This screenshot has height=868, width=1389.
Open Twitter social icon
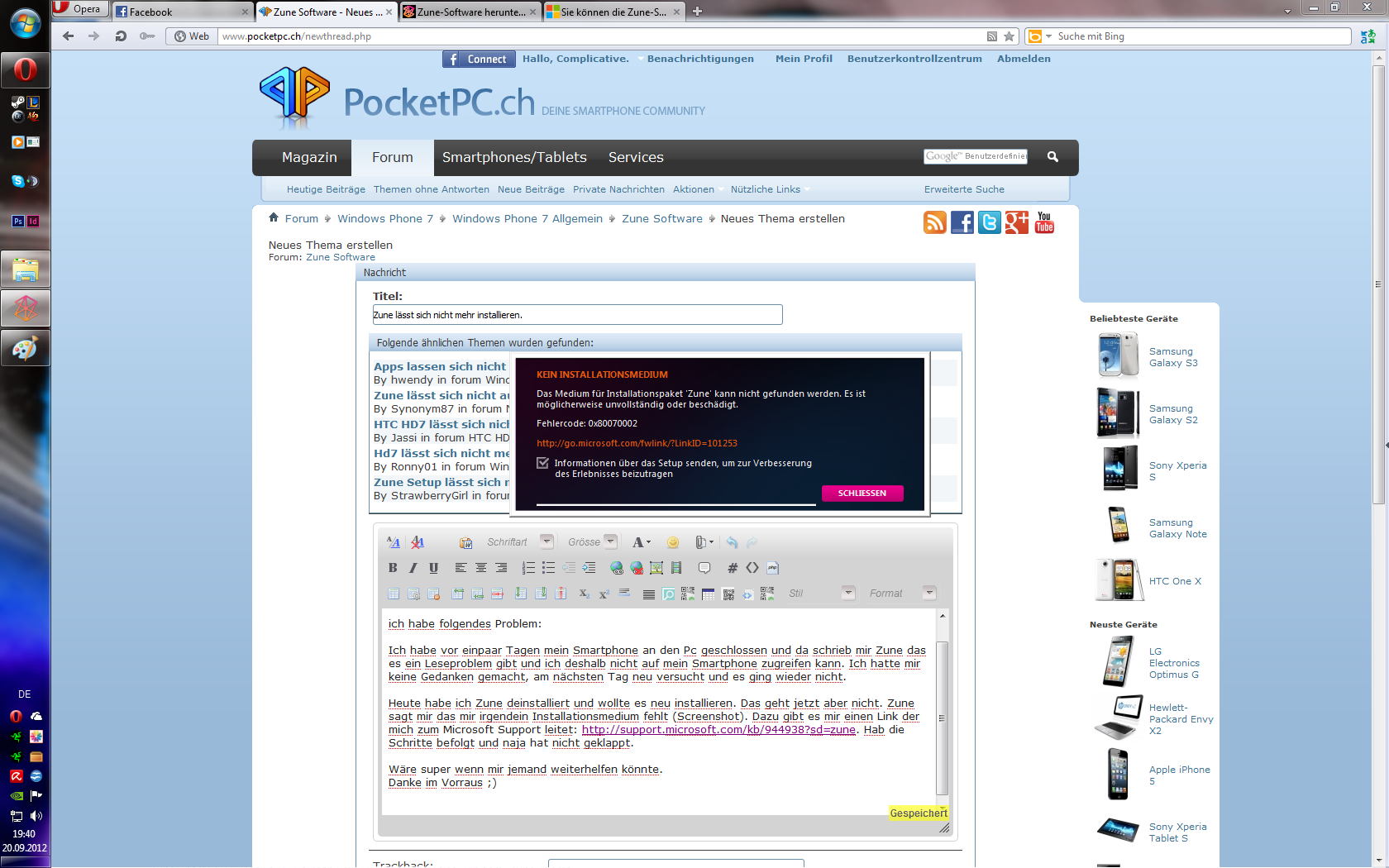[x=990, y=222]
